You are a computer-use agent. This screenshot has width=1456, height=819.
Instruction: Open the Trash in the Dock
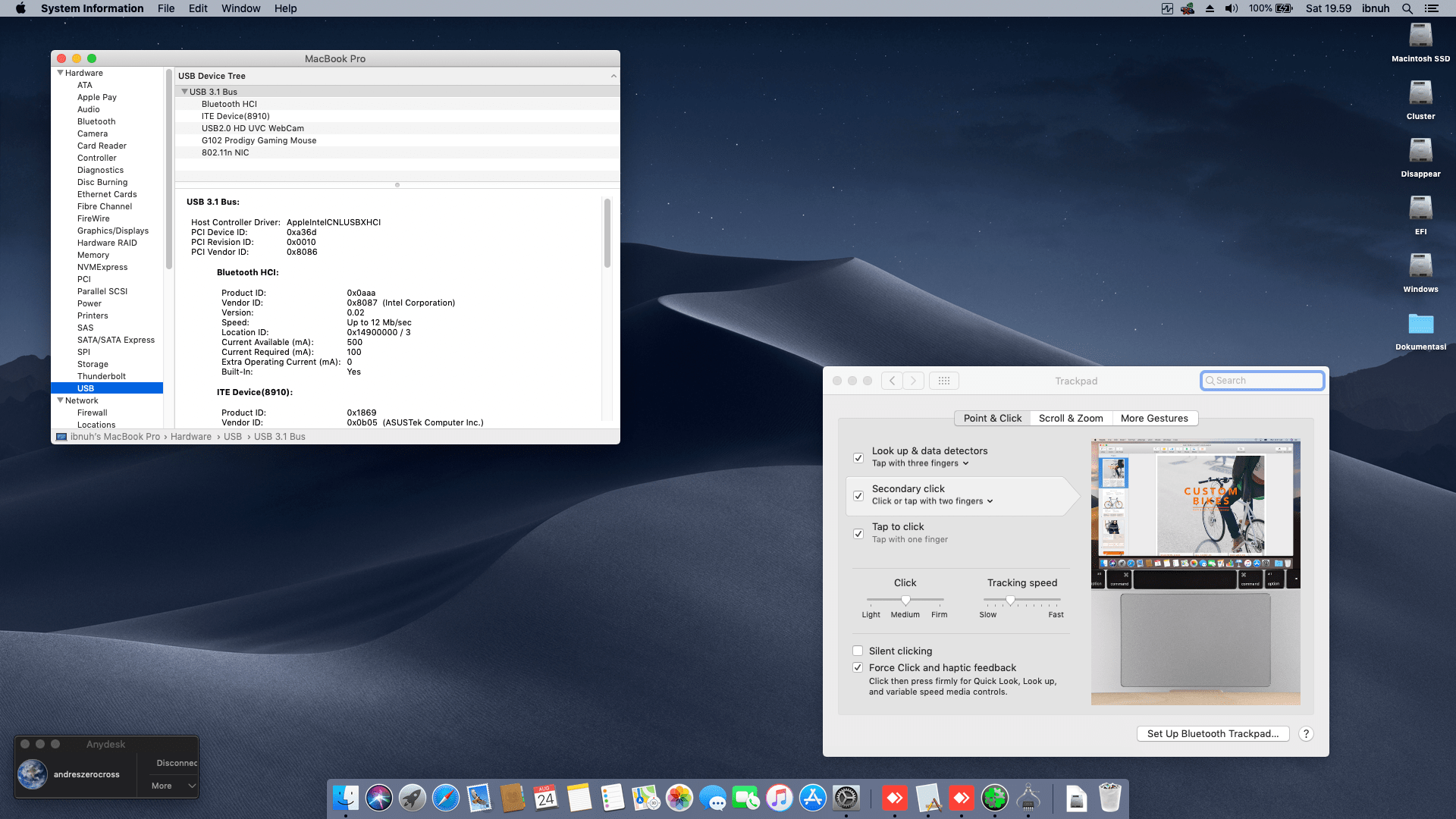(x=1110, y=798)
